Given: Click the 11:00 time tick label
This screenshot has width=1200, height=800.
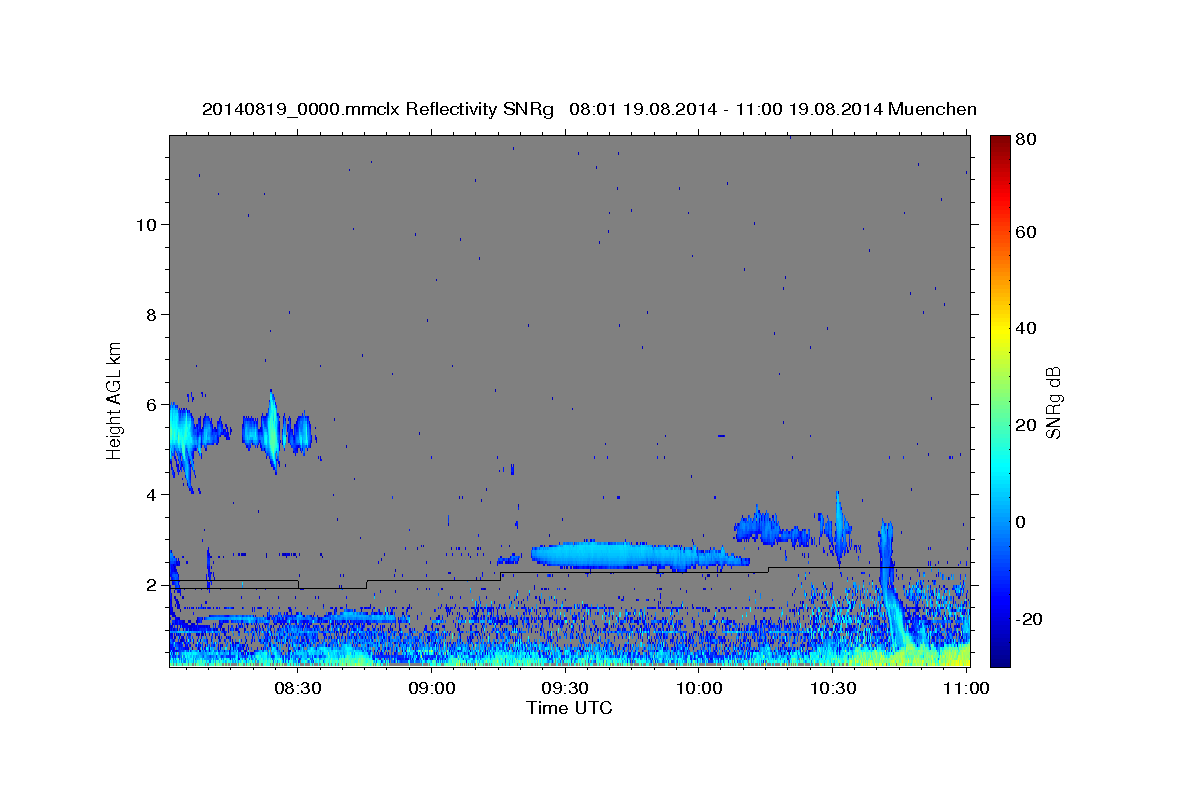Looking at the screenshot, I should 966,688.
